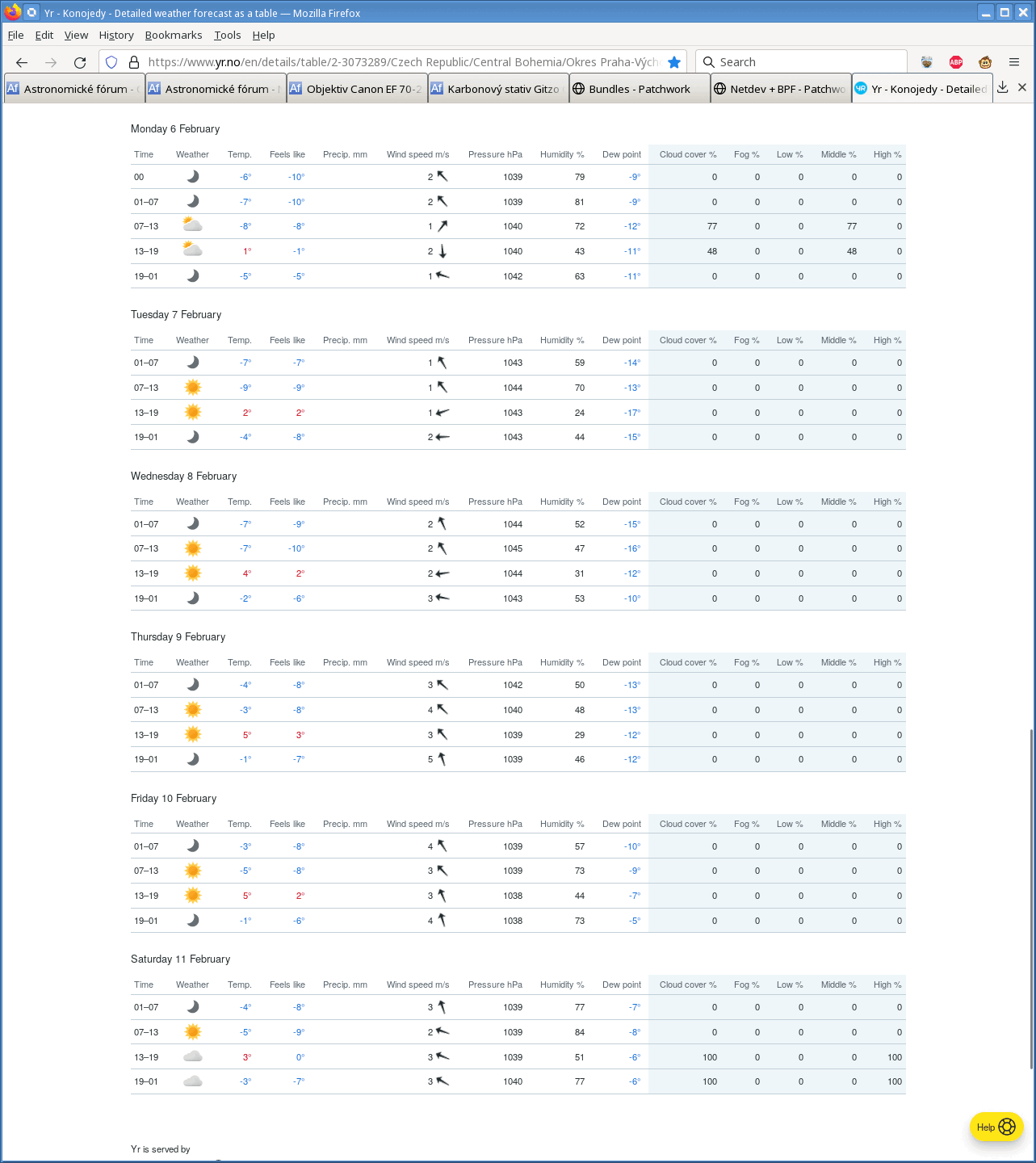Open the File menu
Image resolution: width=1036 pixels, height=1163 pixels.
coord(15,35)
